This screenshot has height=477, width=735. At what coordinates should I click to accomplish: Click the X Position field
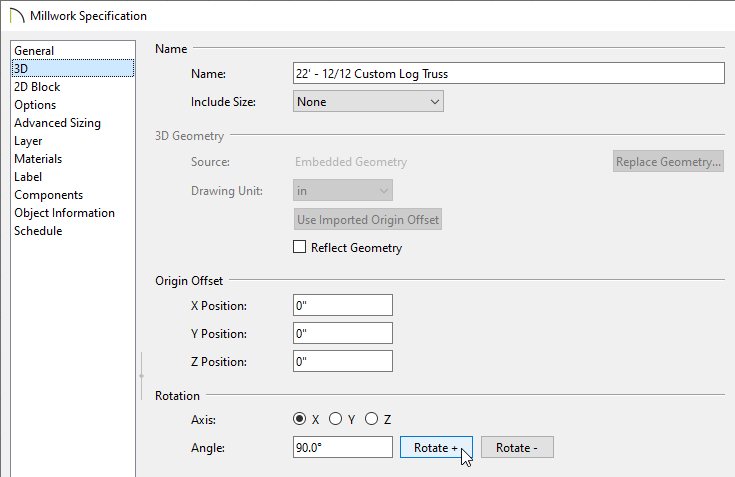click(x=343, y=306)
